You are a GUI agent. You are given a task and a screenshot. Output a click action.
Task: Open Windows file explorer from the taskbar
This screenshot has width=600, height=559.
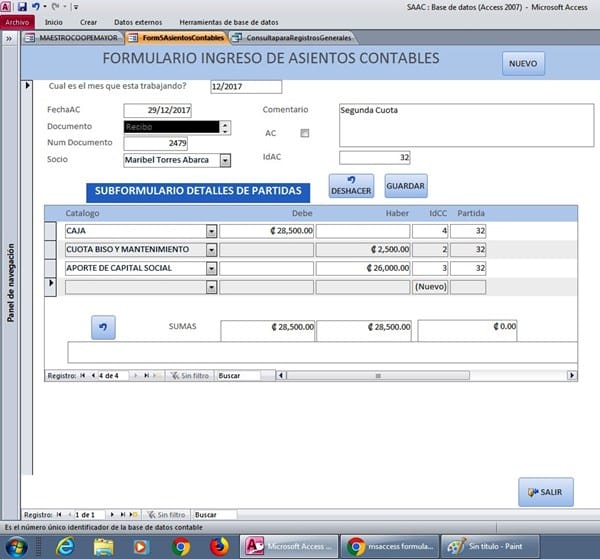click(103, 546)
